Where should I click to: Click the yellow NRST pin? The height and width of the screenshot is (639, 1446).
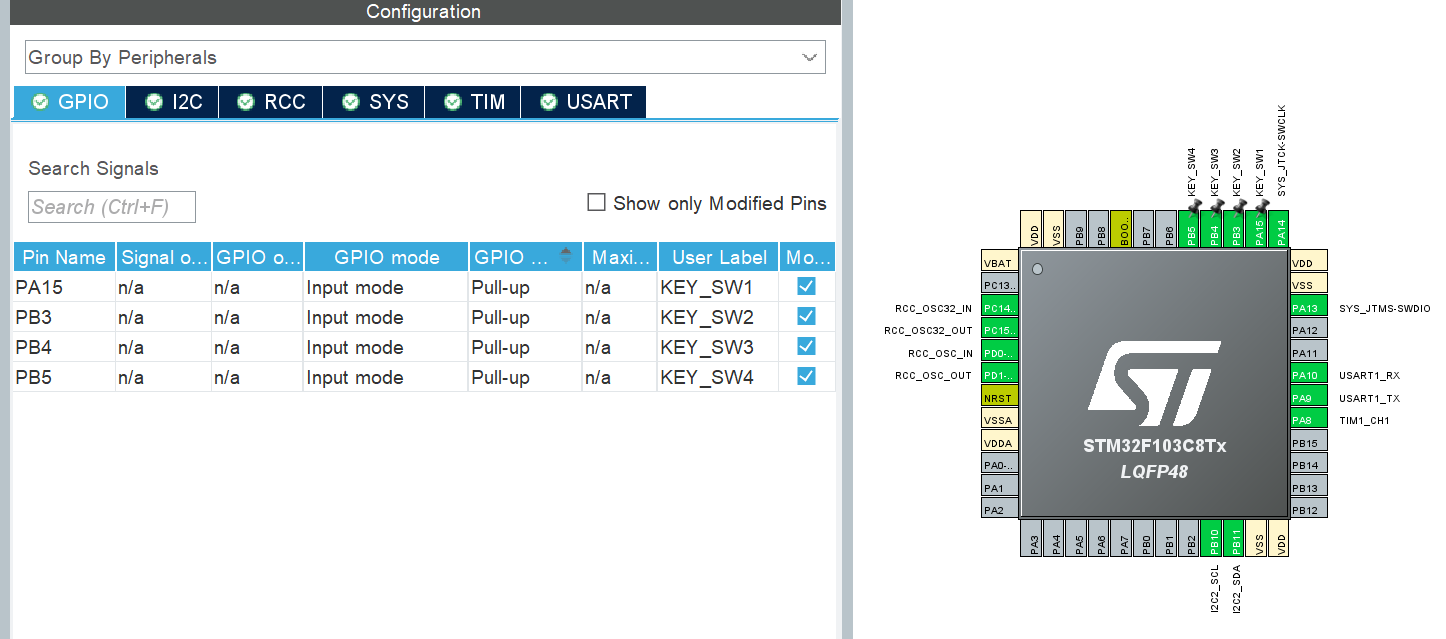tap(1000, 397)
